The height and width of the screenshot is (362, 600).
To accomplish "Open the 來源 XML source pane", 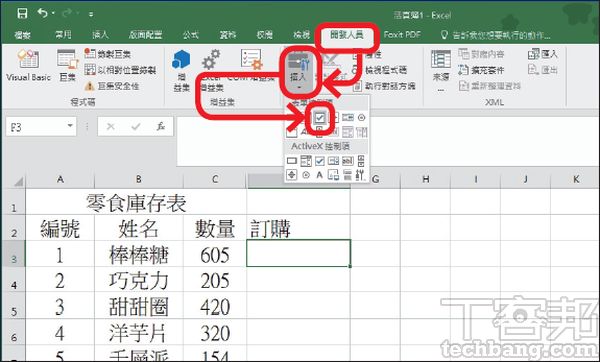I will tap(440, 71).
